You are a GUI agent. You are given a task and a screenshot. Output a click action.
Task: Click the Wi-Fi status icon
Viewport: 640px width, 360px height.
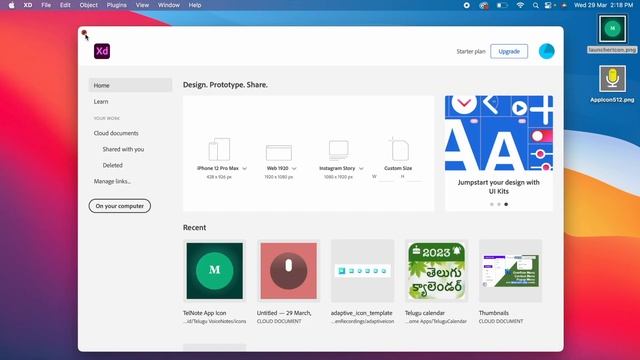[x=520, y=5]
